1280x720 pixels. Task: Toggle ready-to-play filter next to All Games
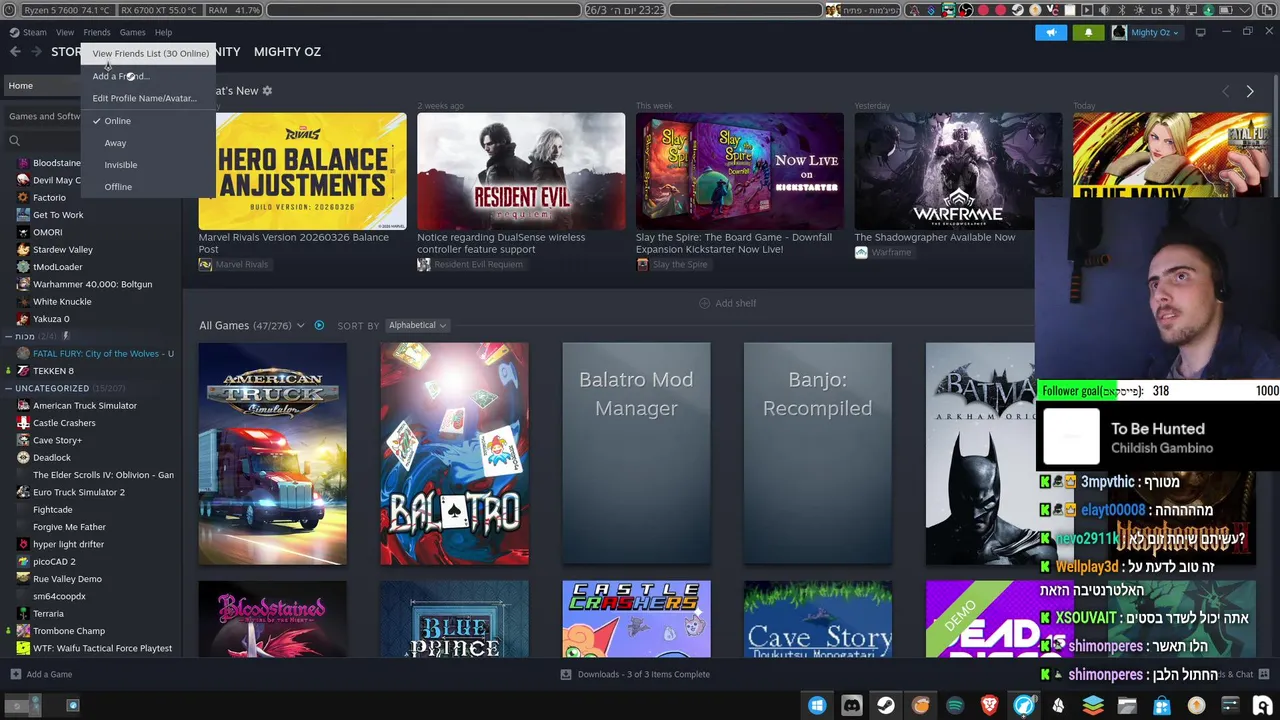click(319, 325)
